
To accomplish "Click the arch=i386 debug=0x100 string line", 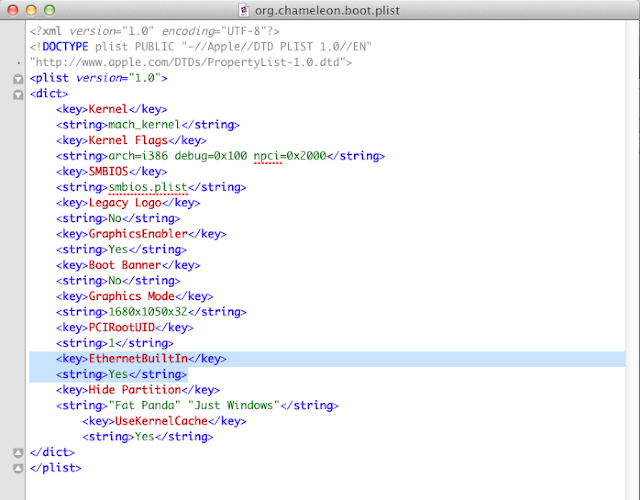I will (x=220, y=156).
